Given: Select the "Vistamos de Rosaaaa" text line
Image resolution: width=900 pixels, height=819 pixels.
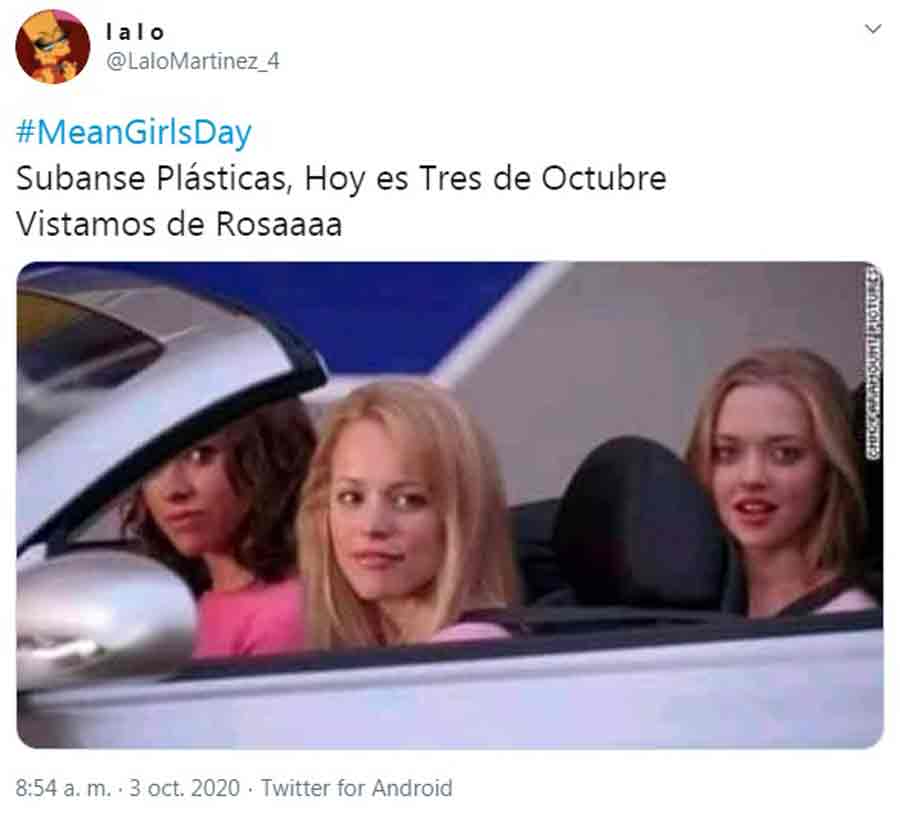Looking at the screenshot, I should coord(179,223).
